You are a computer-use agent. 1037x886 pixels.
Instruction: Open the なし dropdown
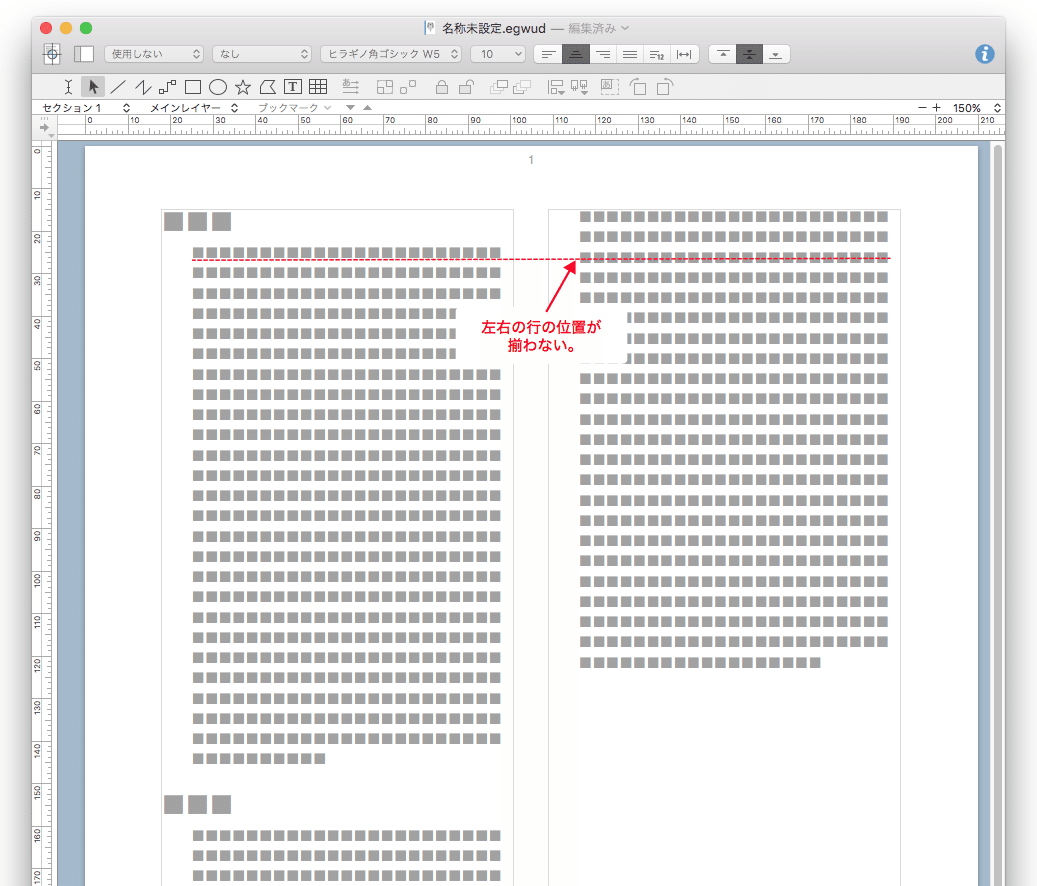coord(262,54)
